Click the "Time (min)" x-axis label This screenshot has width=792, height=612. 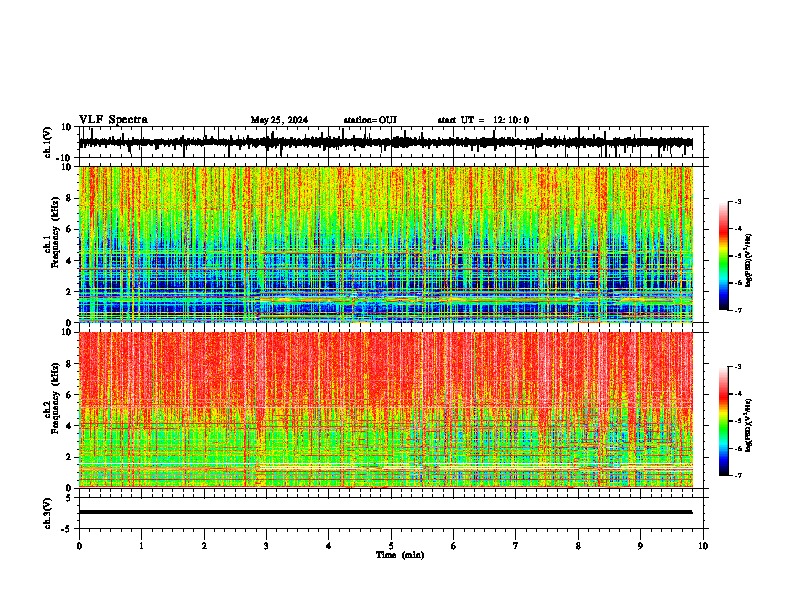[x=400, y=555]
